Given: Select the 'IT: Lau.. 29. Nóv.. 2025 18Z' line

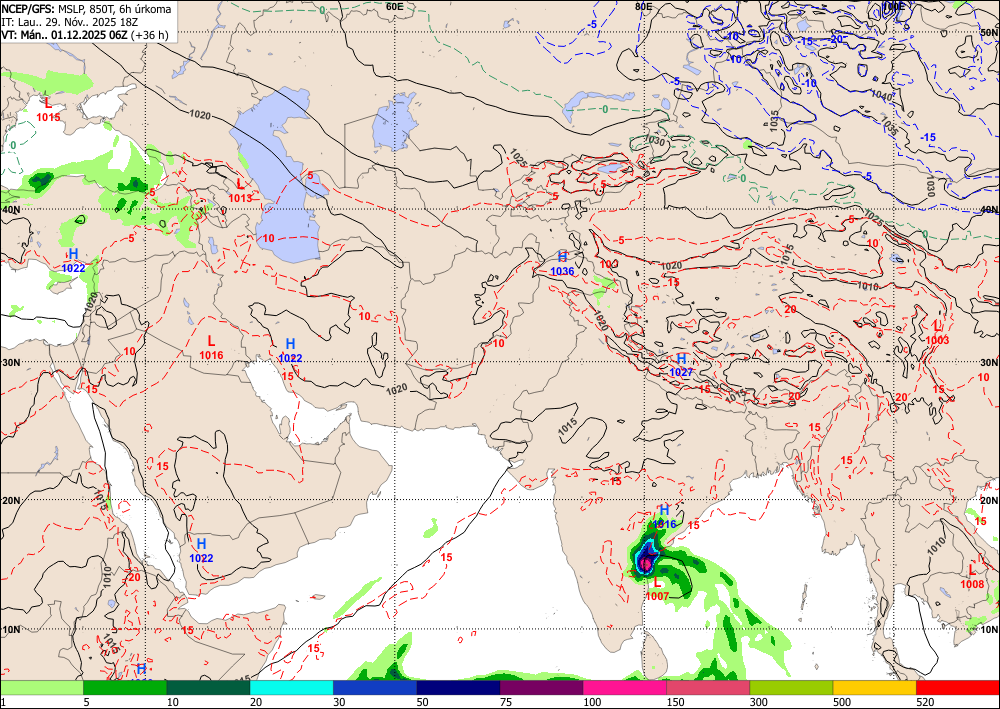Looking at the screenshot, I should click(x=70, y=22).
